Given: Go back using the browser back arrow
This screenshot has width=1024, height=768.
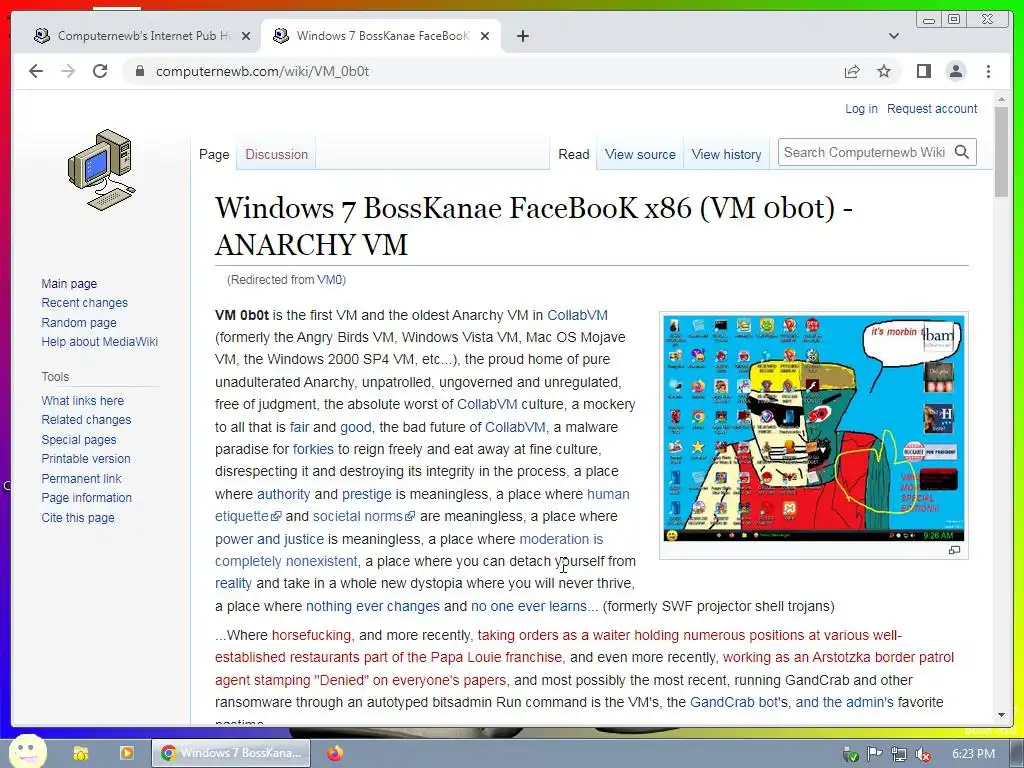Looking at the screenshot, I should [36, 71].
